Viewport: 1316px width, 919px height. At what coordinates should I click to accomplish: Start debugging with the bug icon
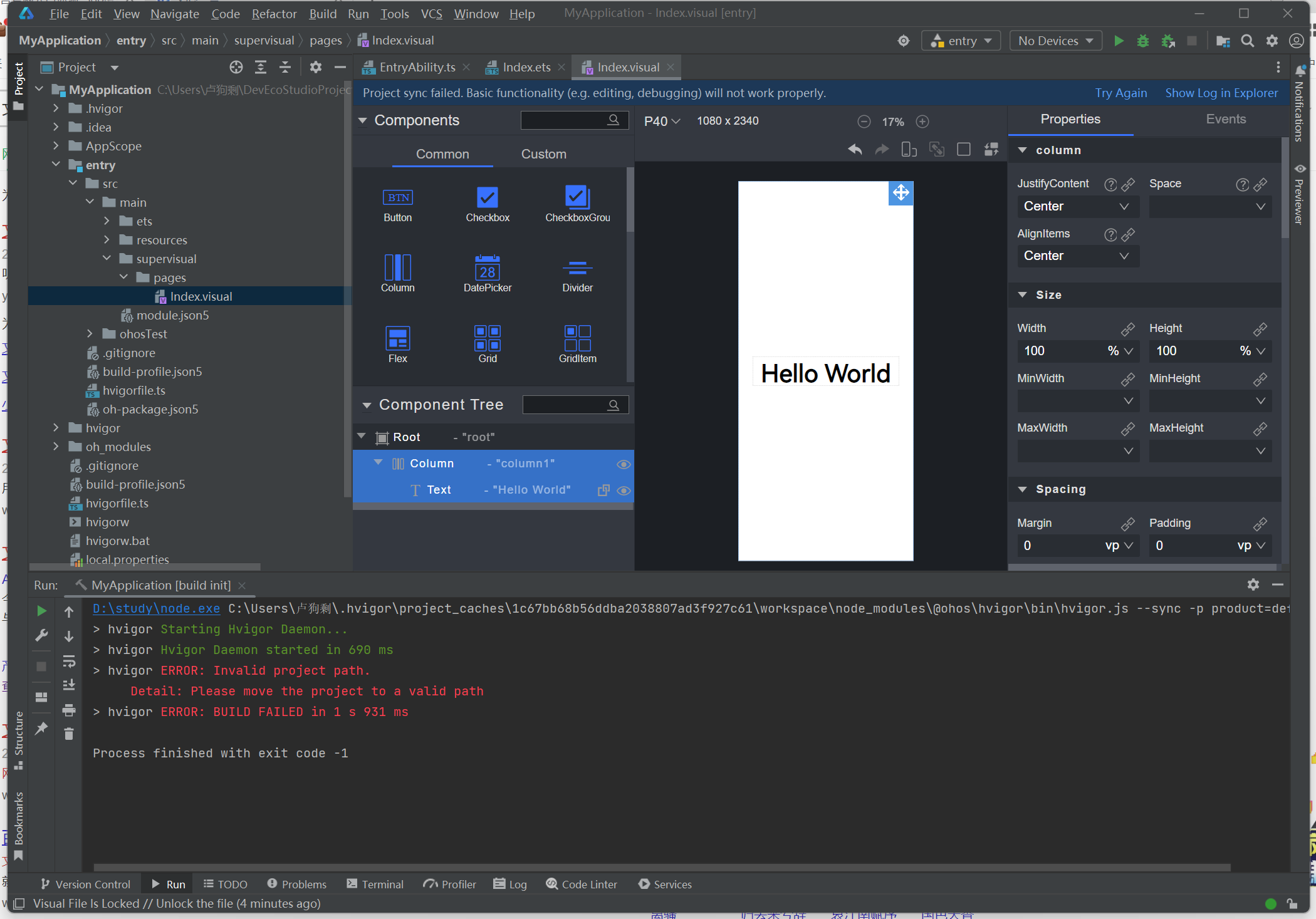[x=1143, y=41]
